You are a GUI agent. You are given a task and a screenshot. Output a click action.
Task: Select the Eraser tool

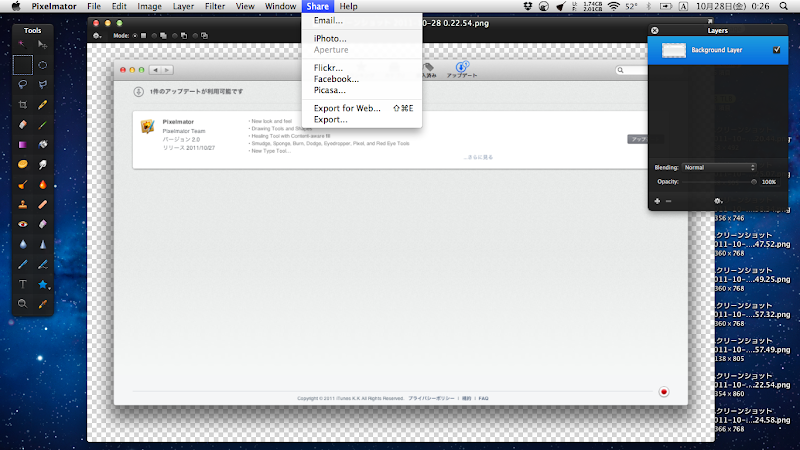(22, 124)
